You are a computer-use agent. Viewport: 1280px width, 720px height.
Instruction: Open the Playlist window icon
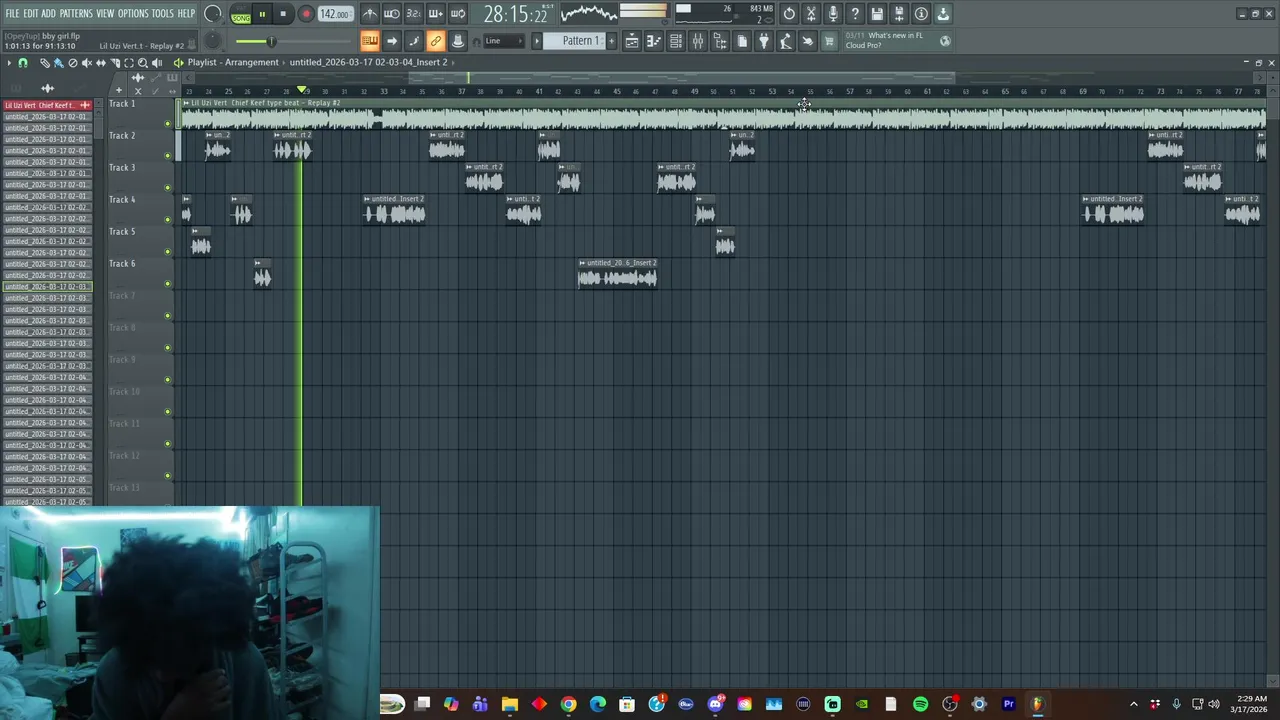click(632, 41)
